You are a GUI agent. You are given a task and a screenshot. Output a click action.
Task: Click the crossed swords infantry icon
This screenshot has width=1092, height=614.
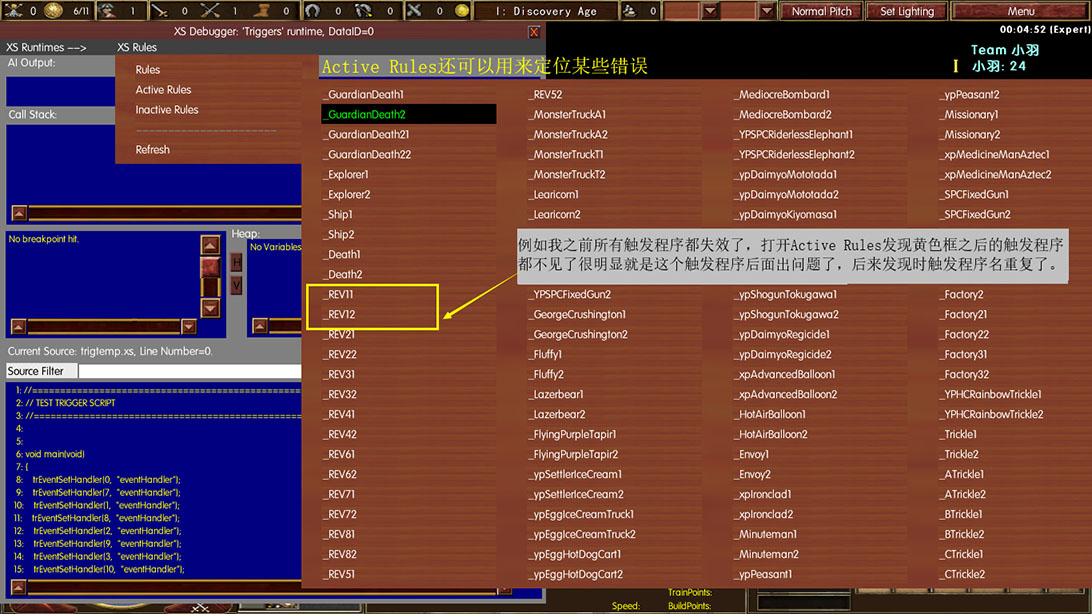pyautogui.click(x=210, y=10)
